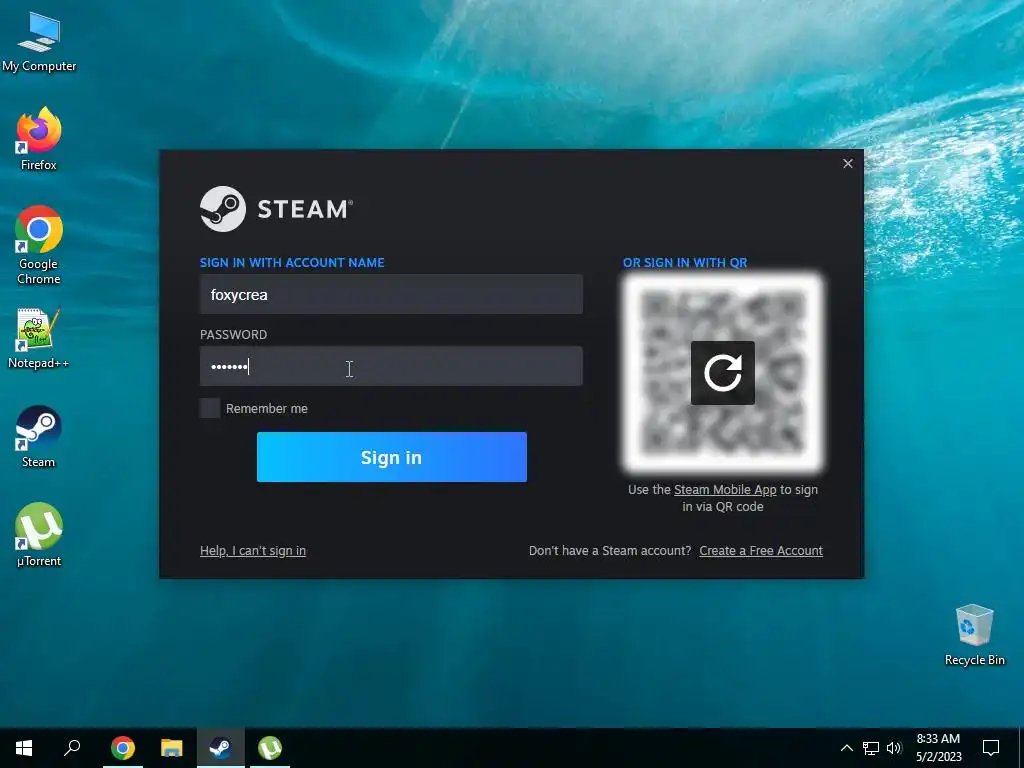Show hidden system tray icons
Viewport: 1024px width, 768px height.
846,748
